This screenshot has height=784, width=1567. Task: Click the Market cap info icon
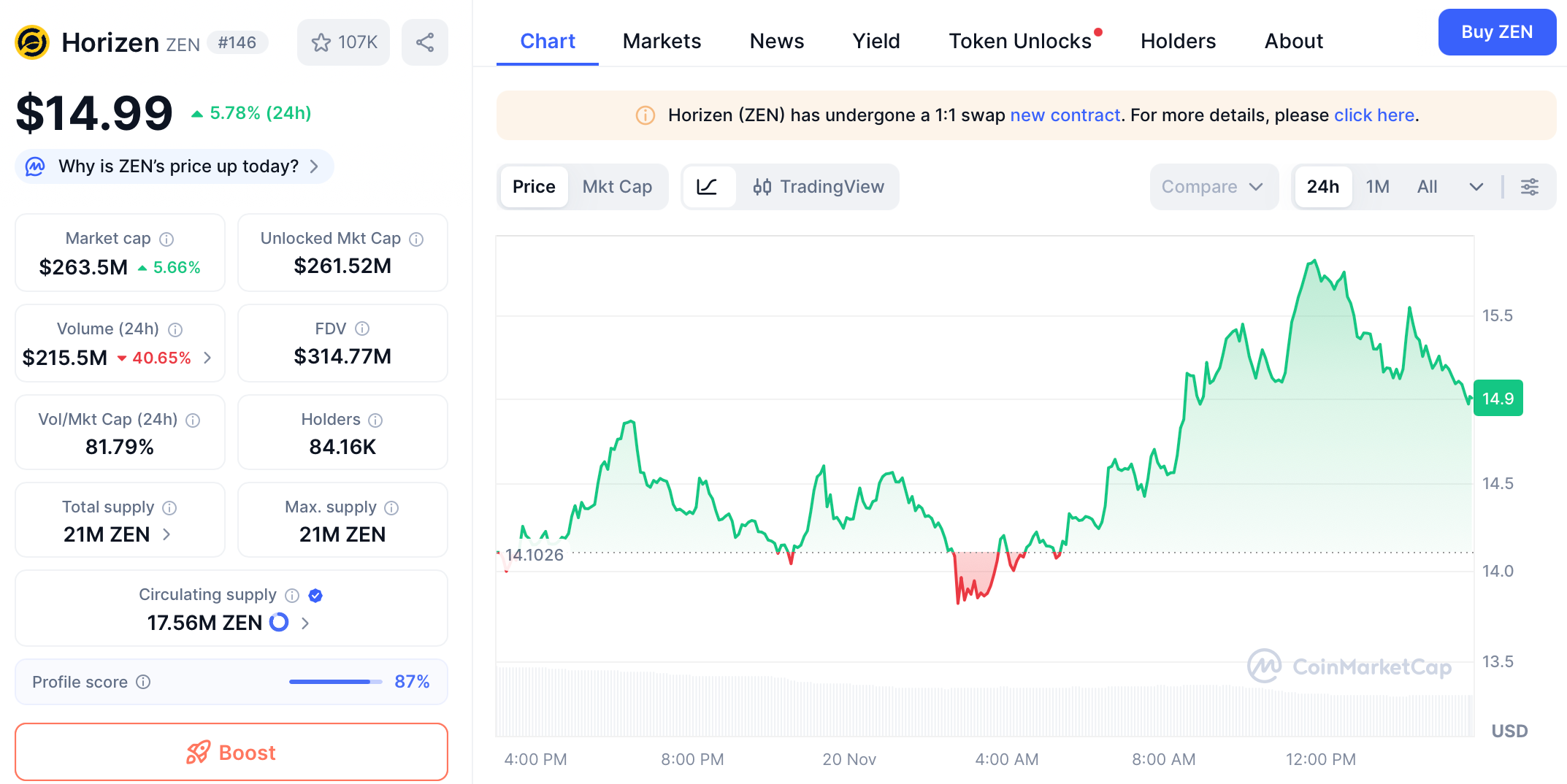(166, 238)
